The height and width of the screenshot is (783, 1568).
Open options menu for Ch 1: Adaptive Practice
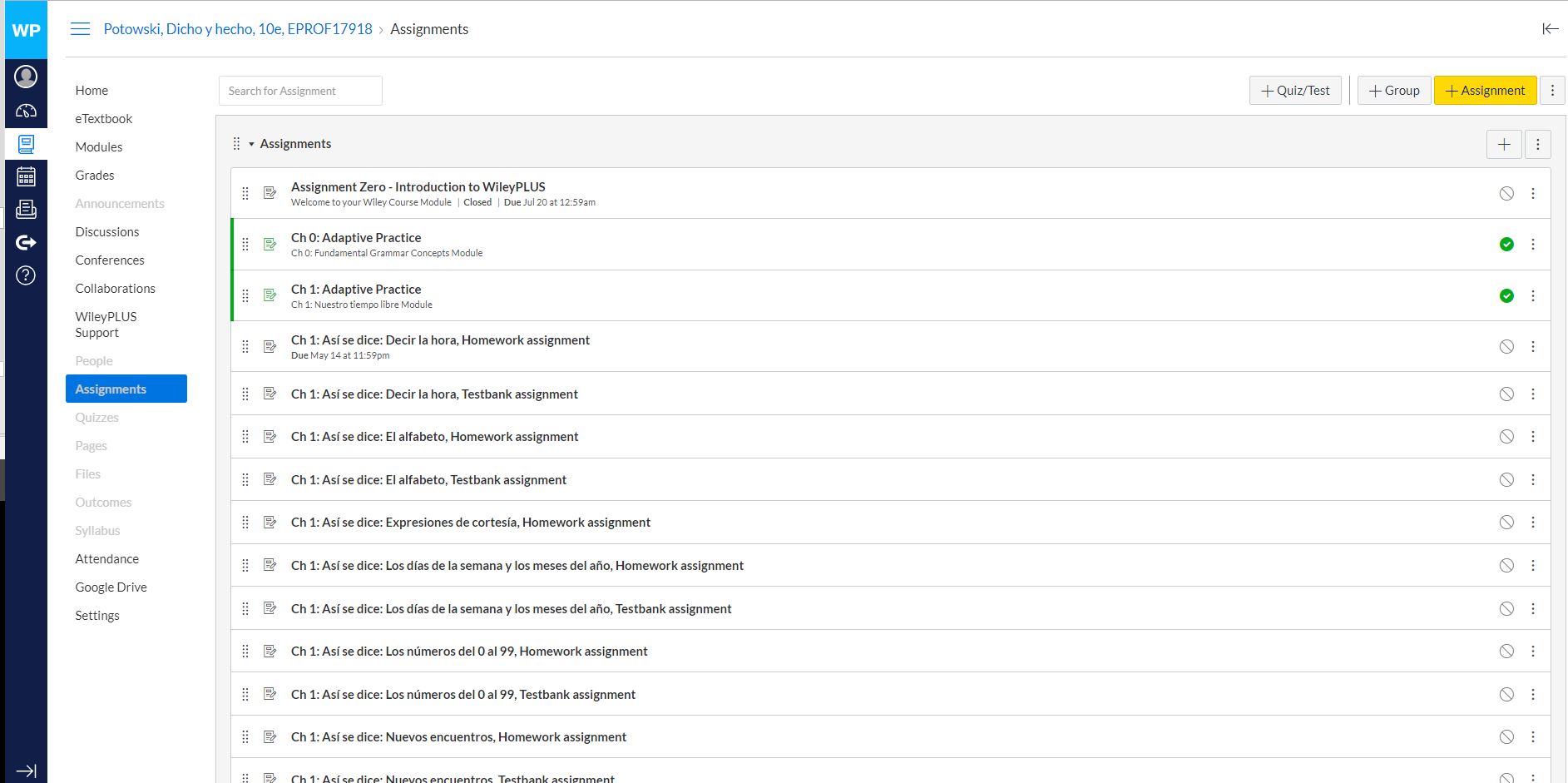click(x=1532, y=295)
